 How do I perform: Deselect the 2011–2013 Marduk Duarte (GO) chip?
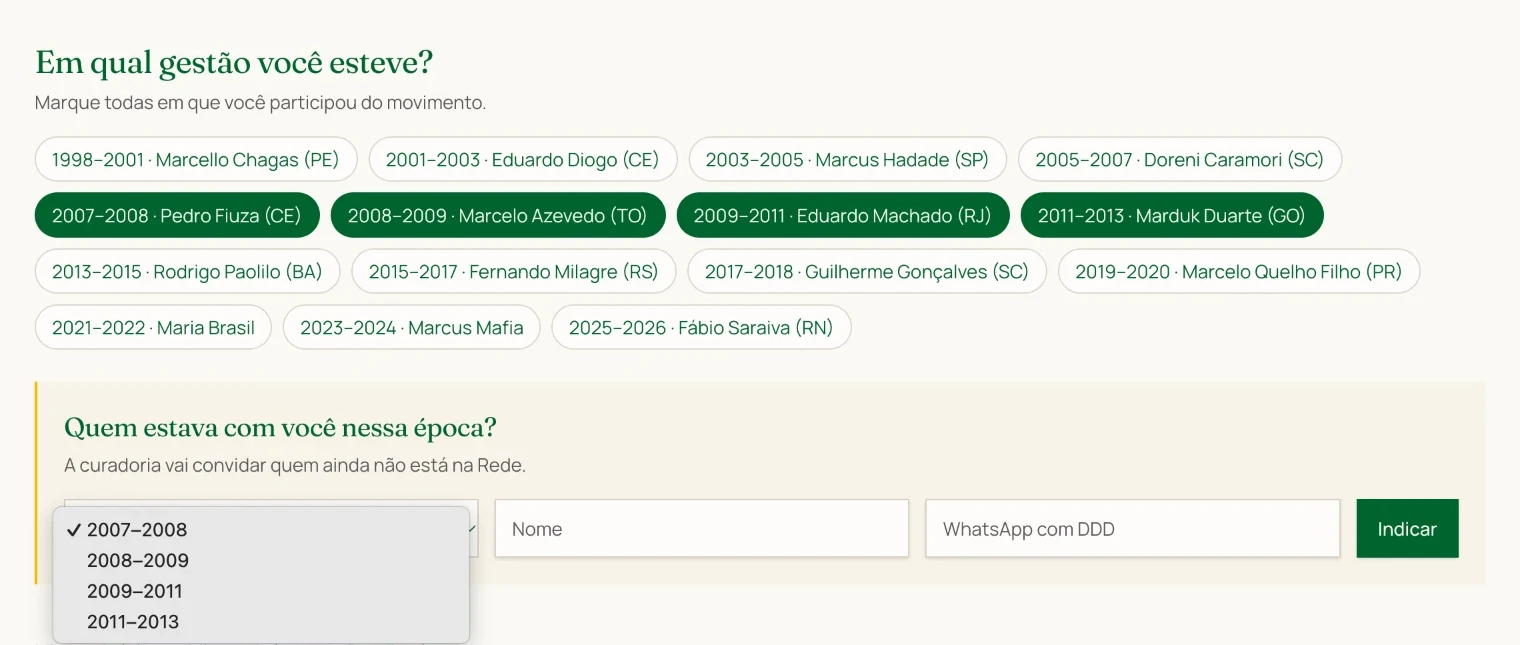click(1172, 215)
